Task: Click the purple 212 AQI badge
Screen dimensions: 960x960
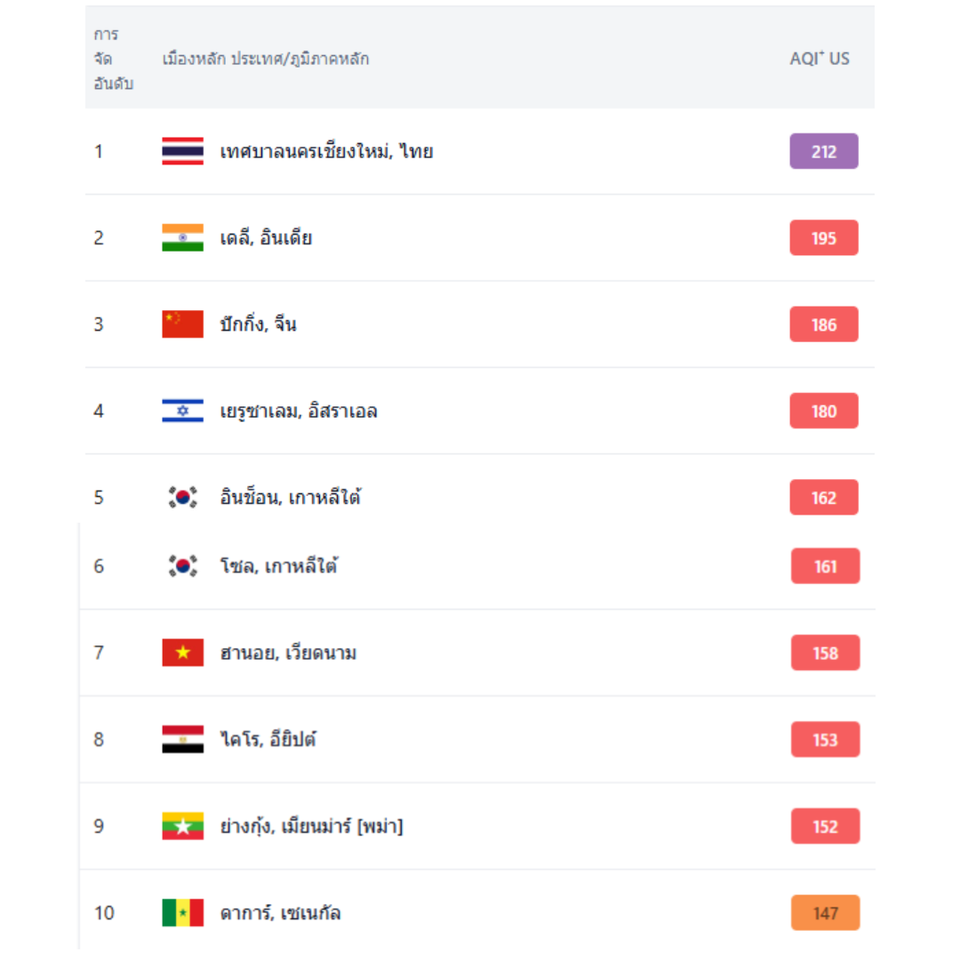Action: coord(824,152)
